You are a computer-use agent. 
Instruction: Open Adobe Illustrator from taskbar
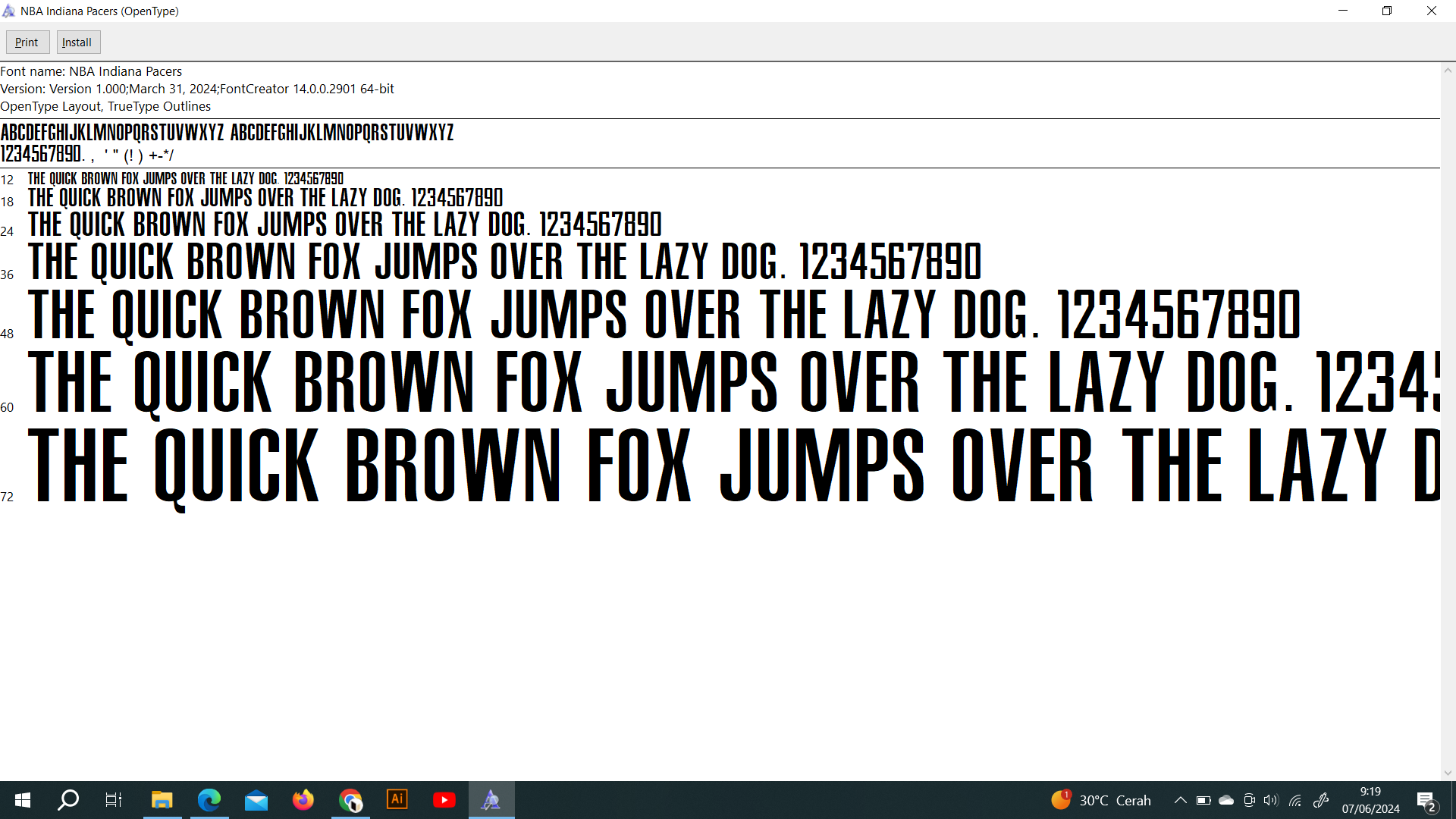397,800
